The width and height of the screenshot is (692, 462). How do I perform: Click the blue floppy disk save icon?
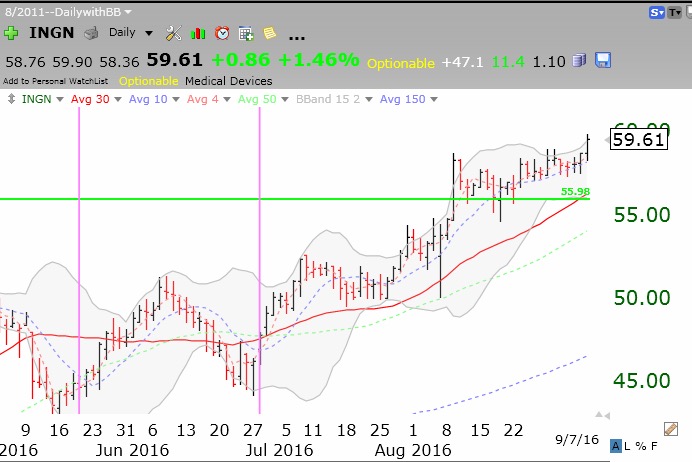pos(603,60)
